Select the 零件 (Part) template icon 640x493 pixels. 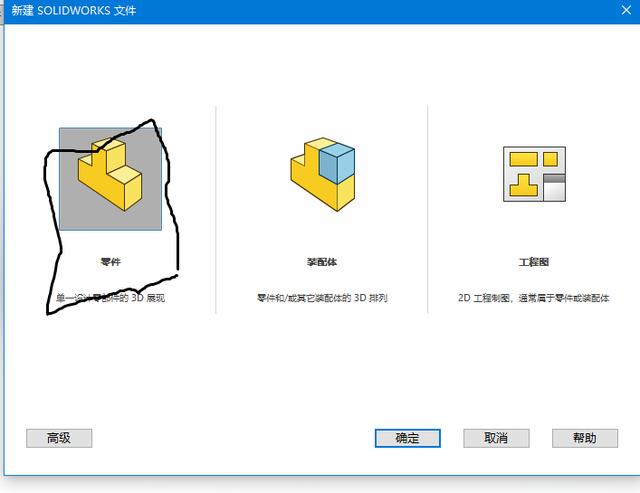pos(110,179)
